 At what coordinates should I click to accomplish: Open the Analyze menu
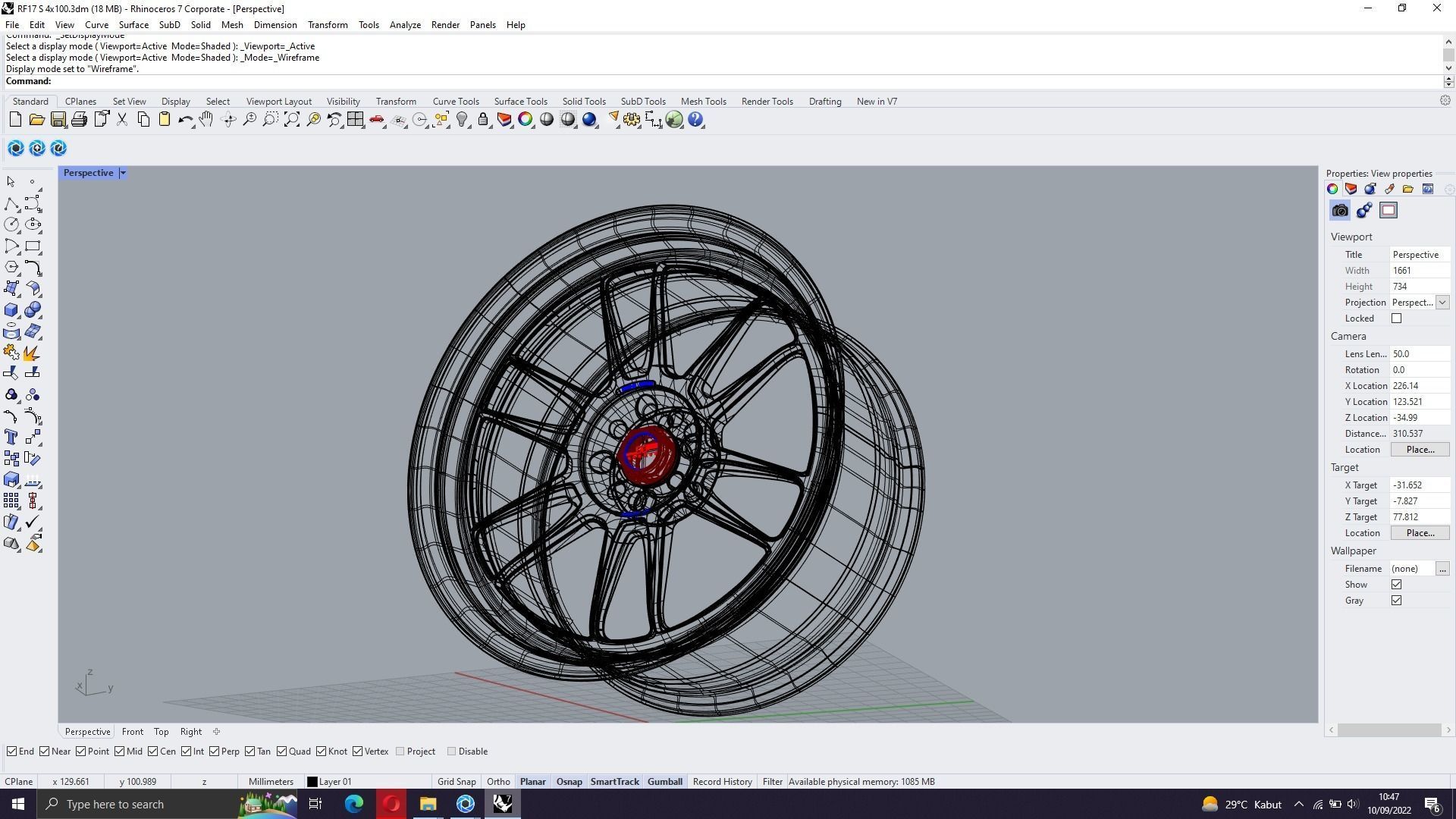click(x=405, y=25)
